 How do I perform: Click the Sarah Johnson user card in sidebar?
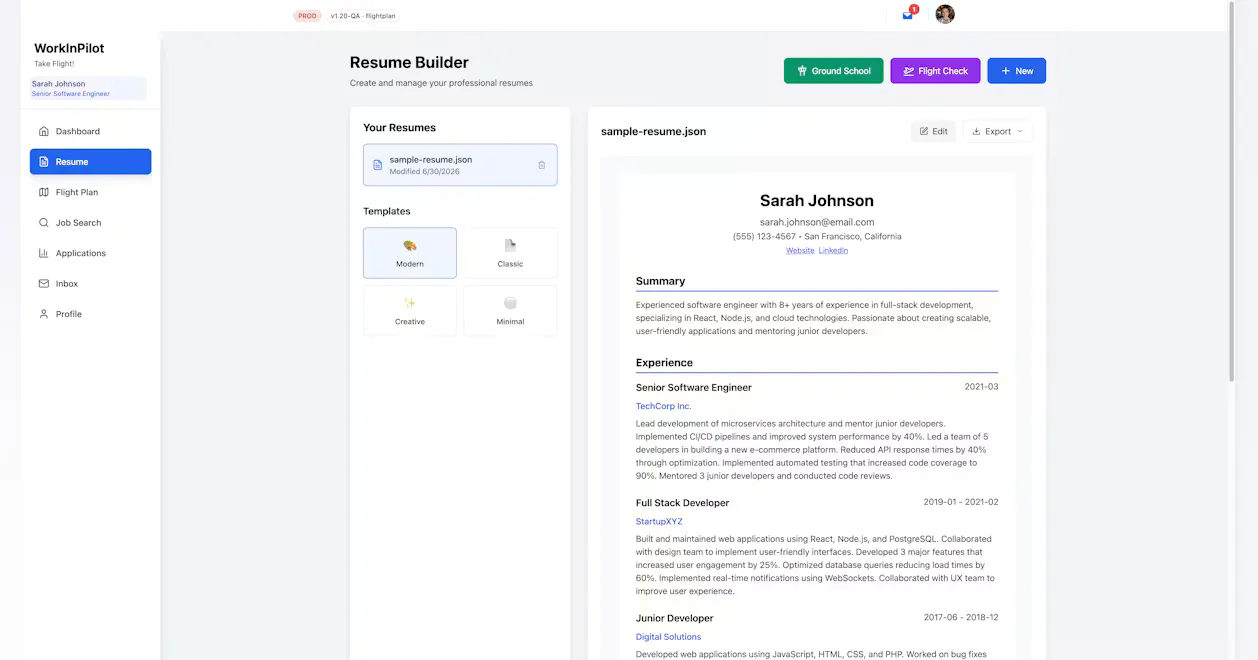[x=88, y=88]
